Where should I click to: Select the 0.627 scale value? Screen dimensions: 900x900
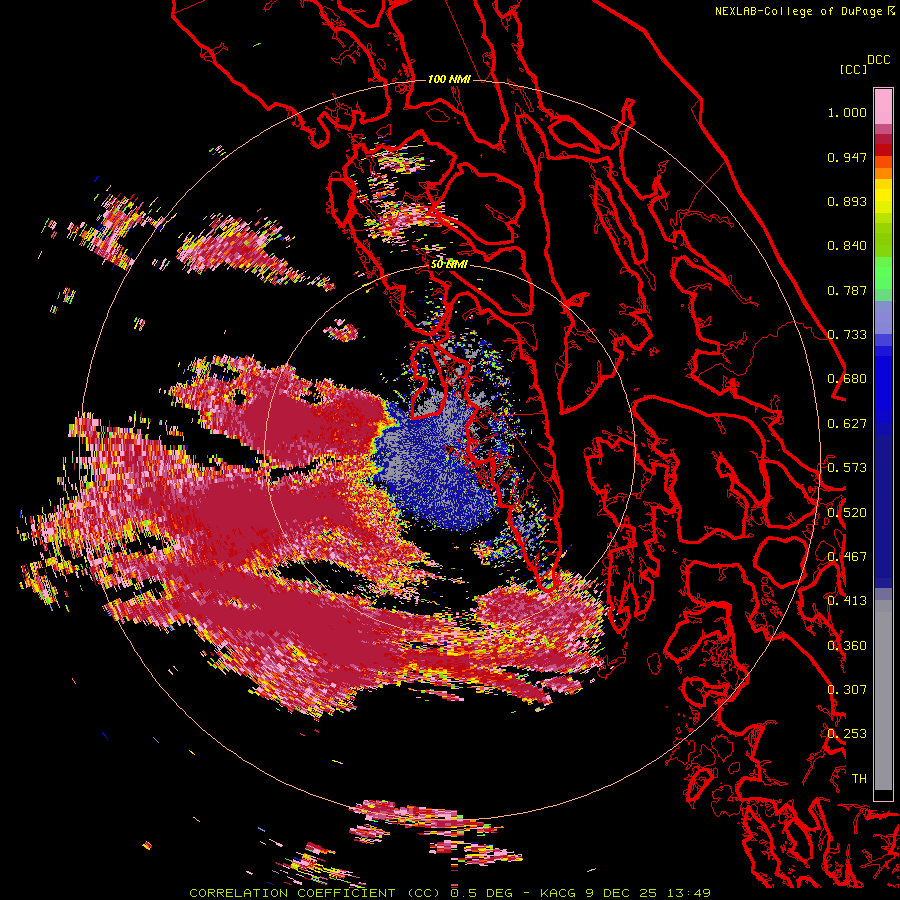click(x=847, y=424)
